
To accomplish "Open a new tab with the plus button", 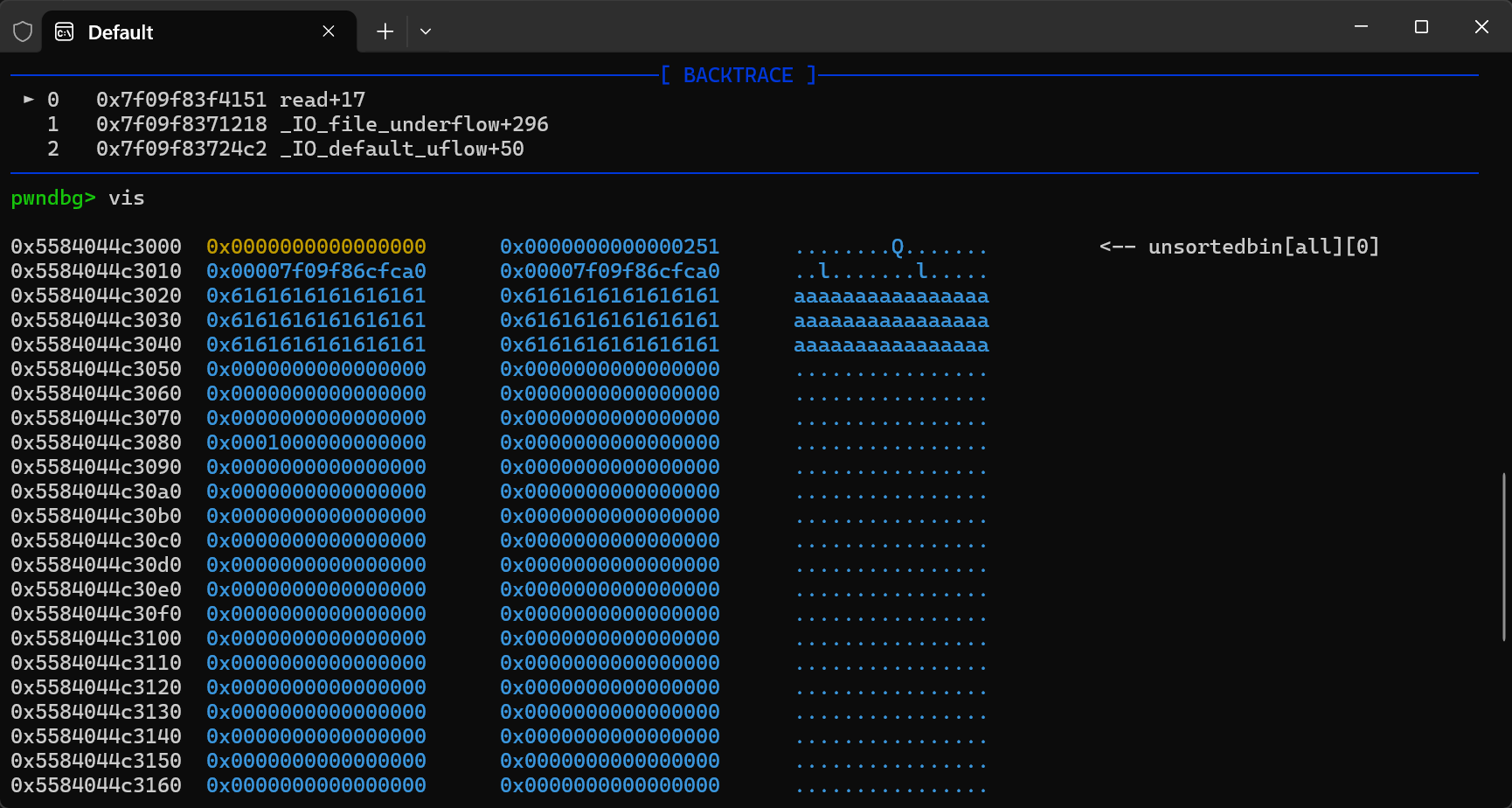I will 385,32.
